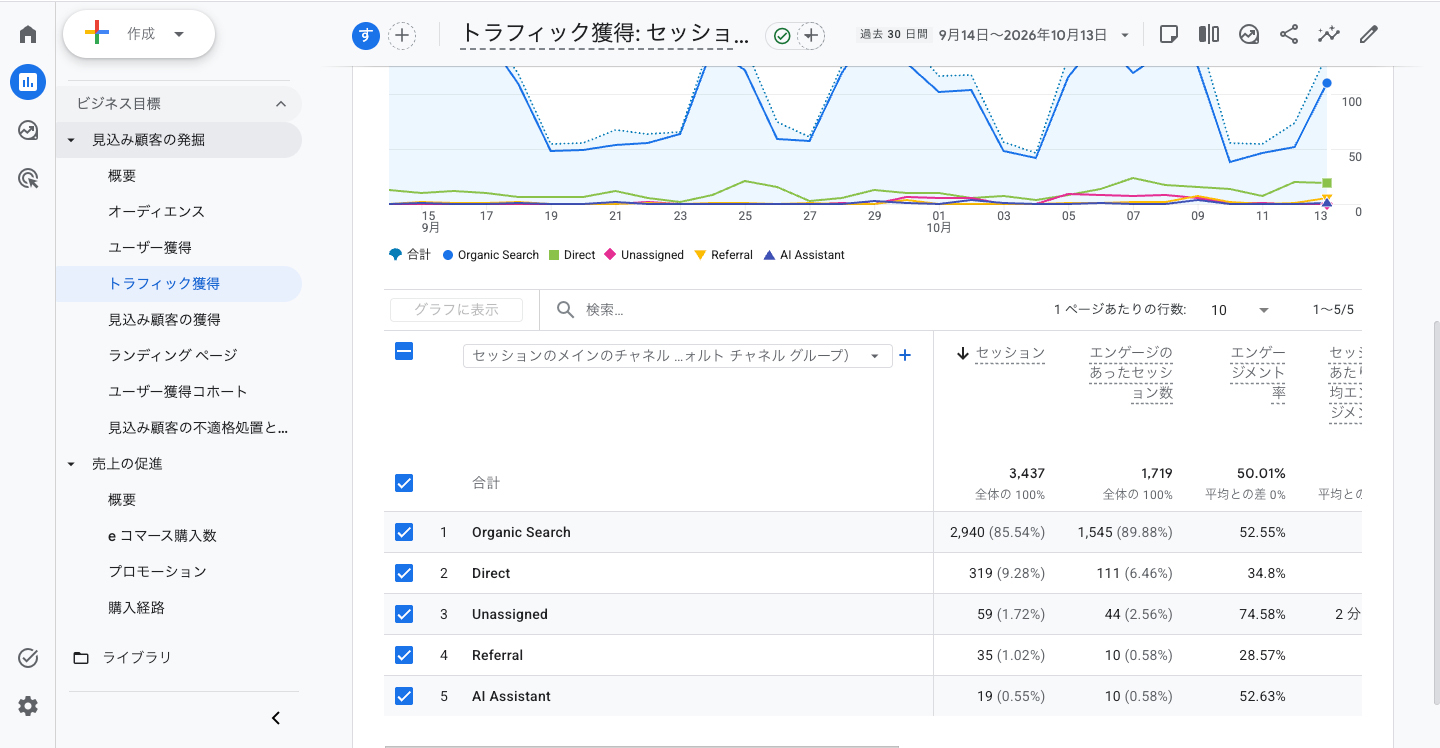
Task: Open the checkmark-circle icon above settings
Action: point(28,658)
